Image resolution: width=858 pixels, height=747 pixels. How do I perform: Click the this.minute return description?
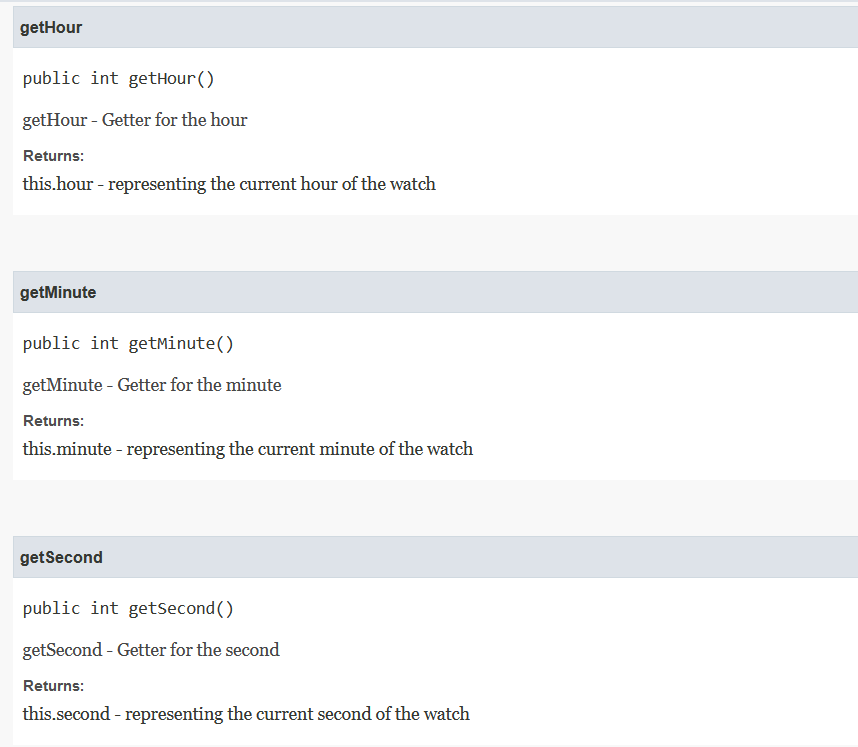click(247, 449)
